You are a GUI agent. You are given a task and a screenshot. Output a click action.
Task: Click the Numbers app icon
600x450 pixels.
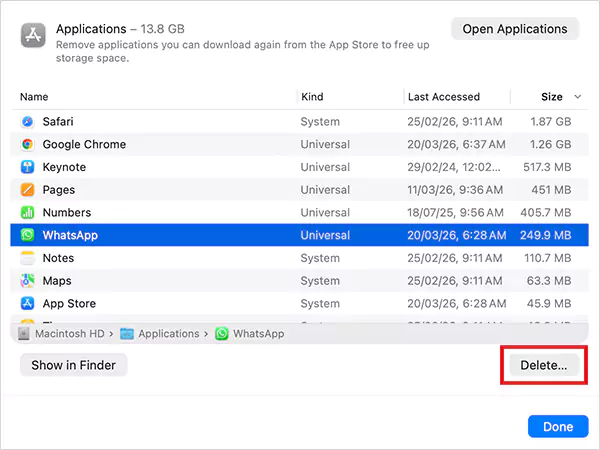tap(27, 212)
